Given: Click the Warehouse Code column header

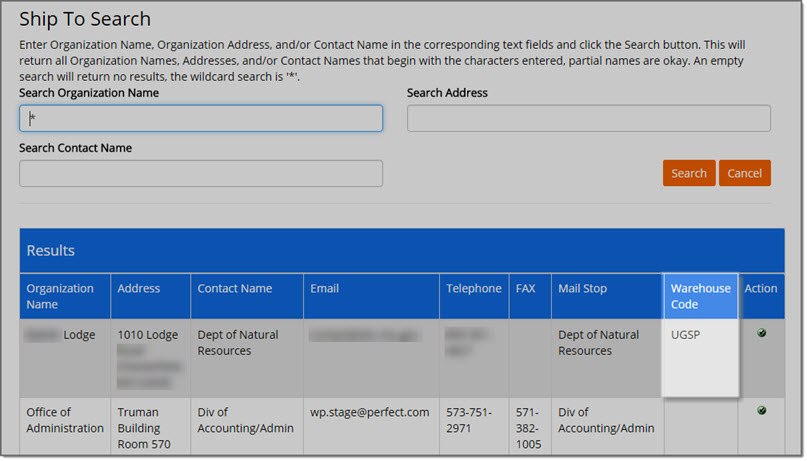Looking at the screenshot, I should point(700,296).
